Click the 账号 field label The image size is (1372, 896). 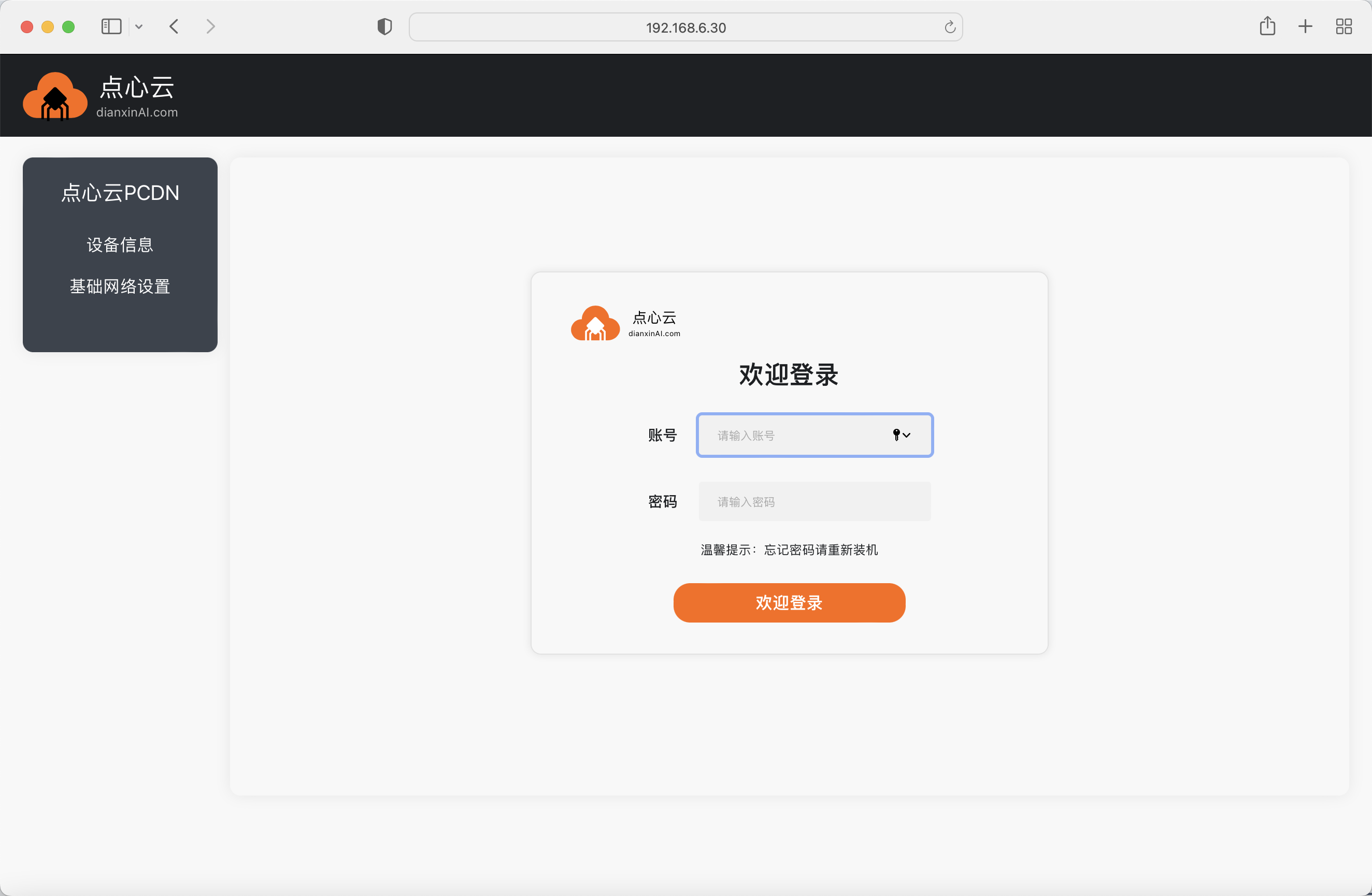tap(662, 435)
